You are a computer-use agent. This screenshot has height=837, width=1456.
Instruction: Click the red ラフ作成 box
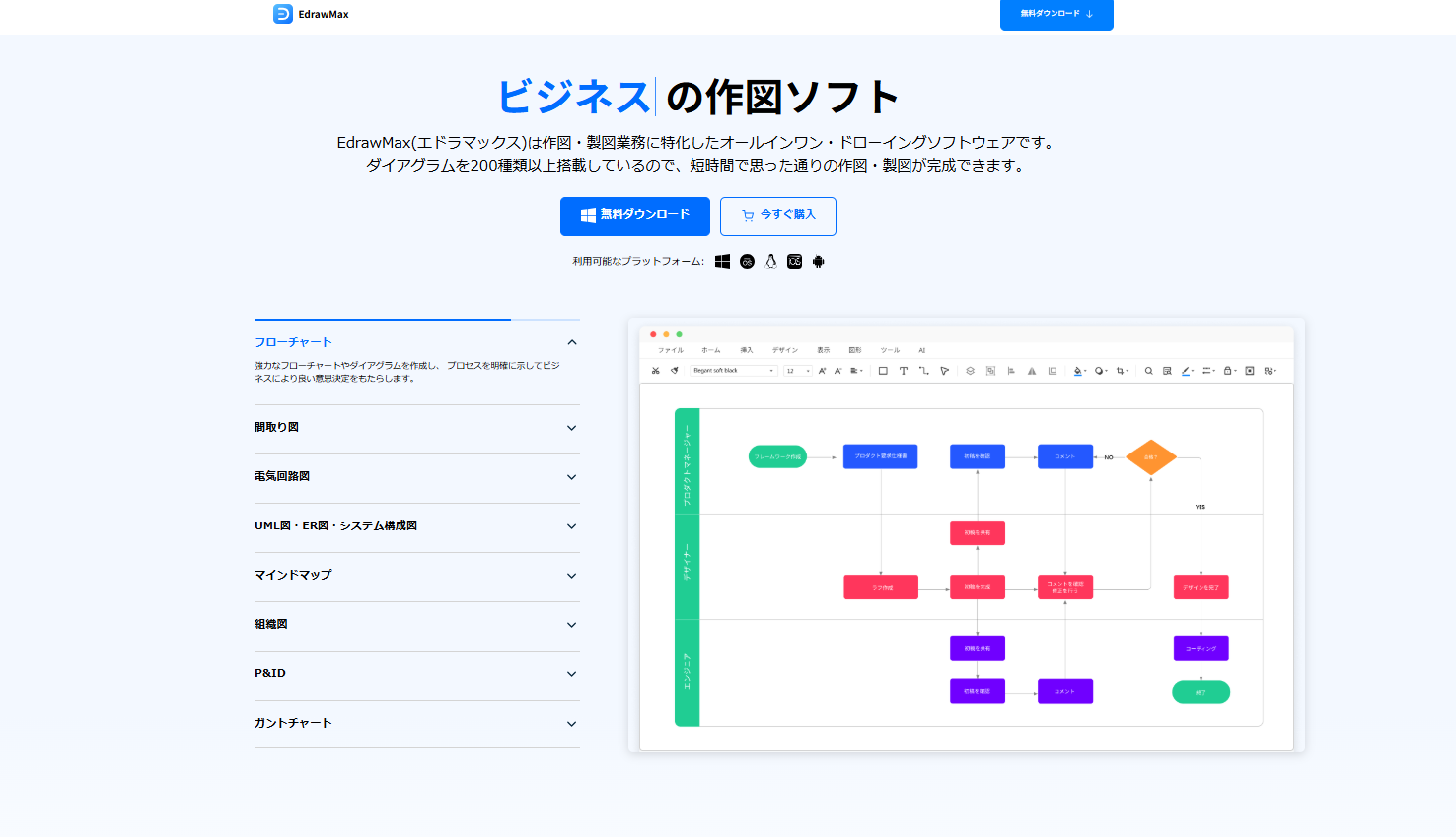(x=882, y=587)
